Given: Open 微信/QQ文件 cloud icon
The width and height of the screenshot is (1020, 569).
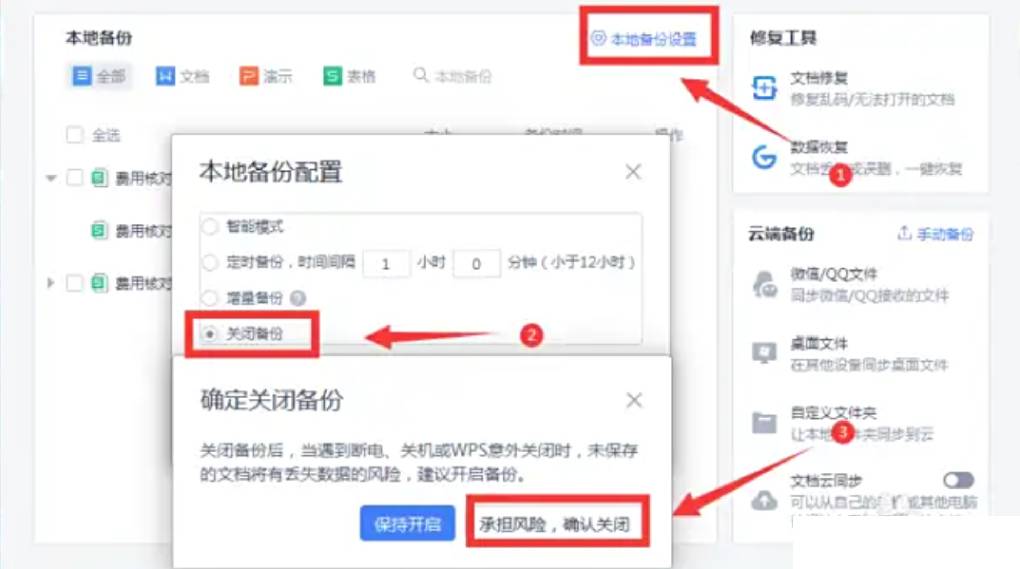Looking at the screenshot, I should [765, 284].
